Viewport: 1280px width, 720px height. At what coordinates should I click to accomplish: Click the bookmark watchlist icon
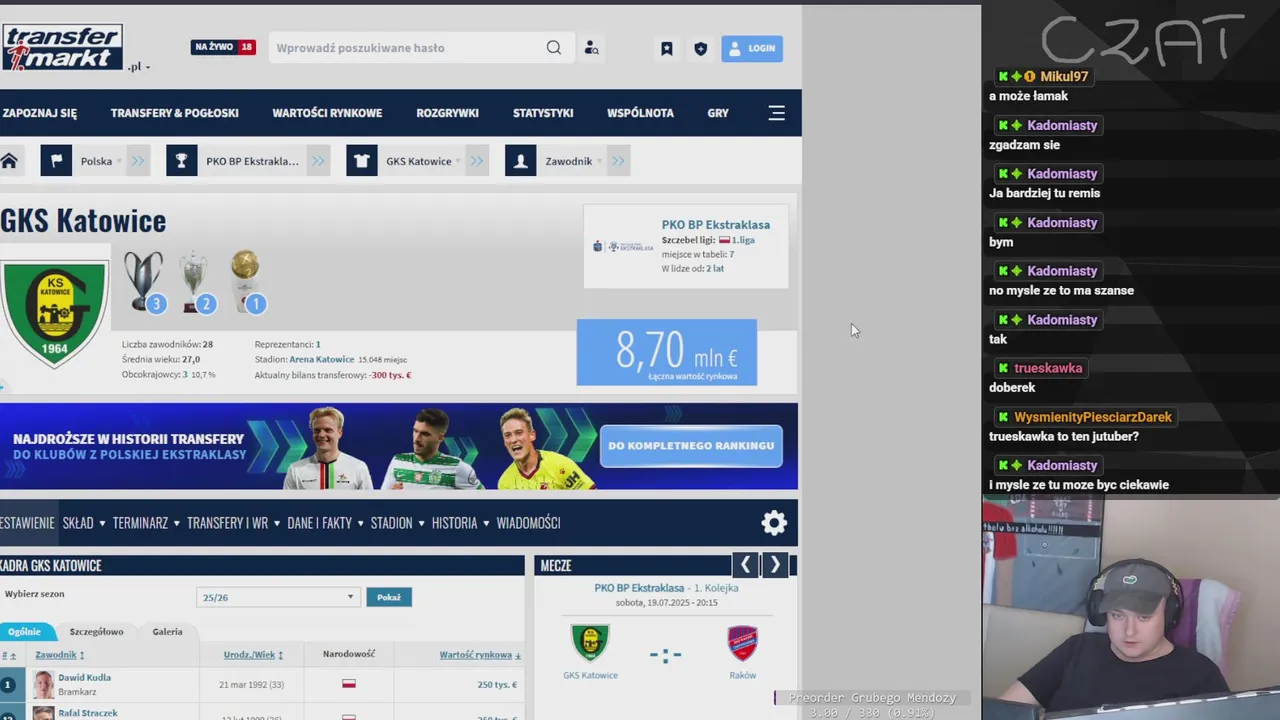click(667, 48)
